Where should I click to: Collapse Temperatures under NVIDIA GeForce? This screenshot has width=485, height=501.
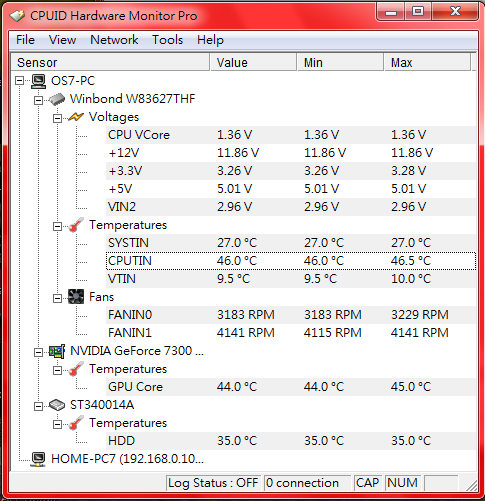click(57, 370)
